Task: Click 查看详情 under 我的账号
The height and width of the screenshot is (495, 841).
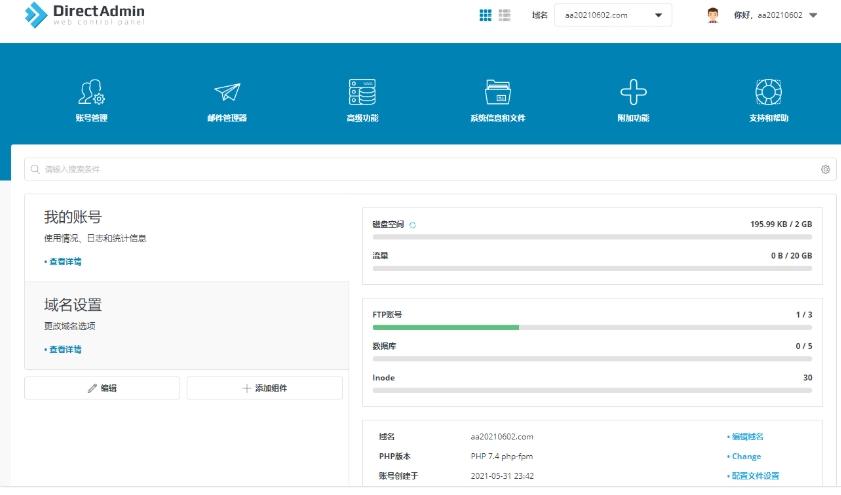Action: tap(65, 261)
